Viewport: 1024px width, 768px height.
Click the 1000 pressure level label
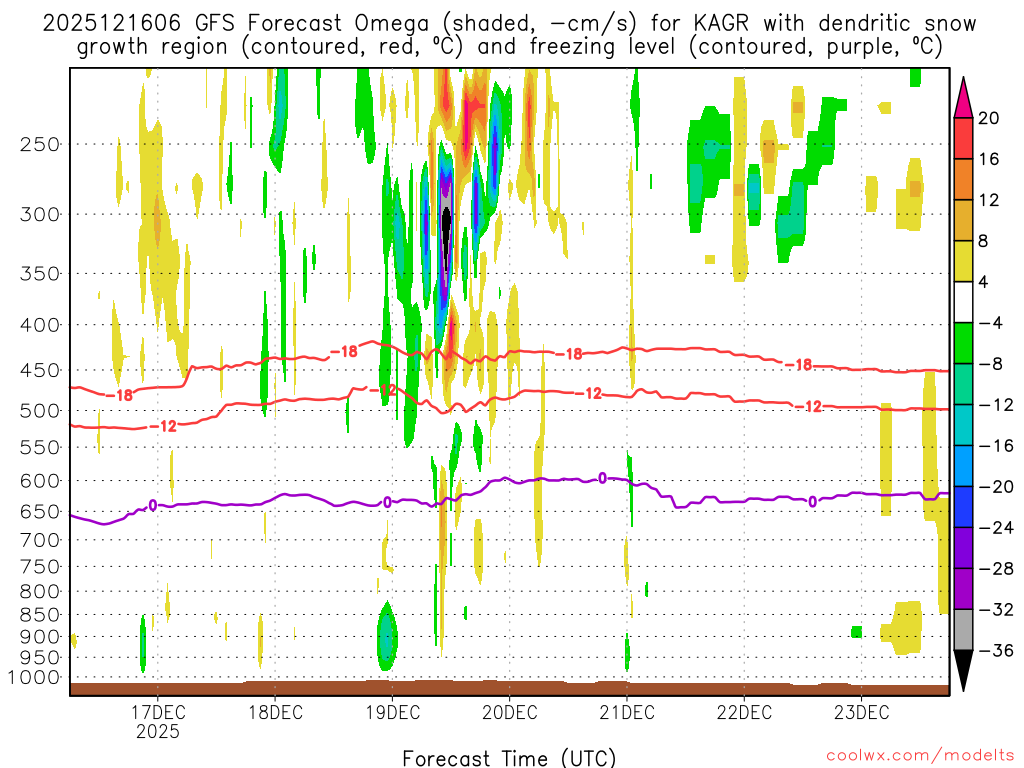coord(34,678)
